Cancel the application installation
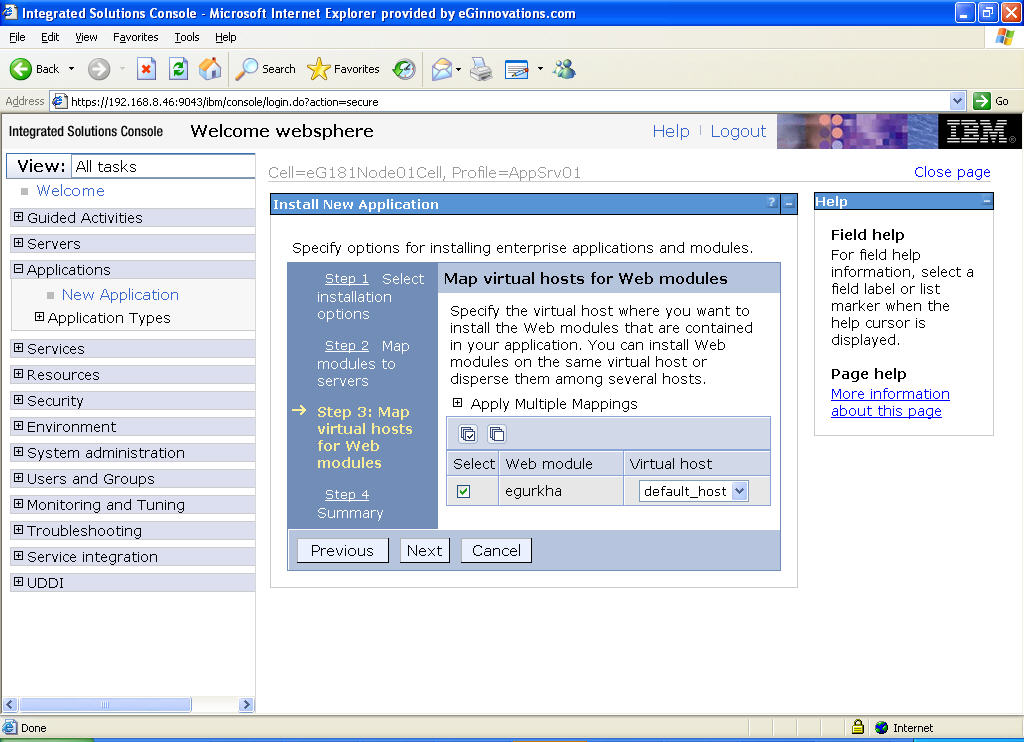This screenshot has width=1024, height=742. click(496, 551)
